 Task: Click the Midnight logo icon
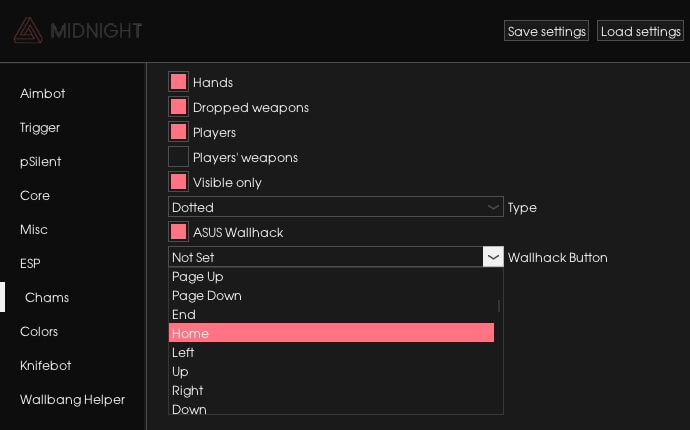[x=28, y=31]
